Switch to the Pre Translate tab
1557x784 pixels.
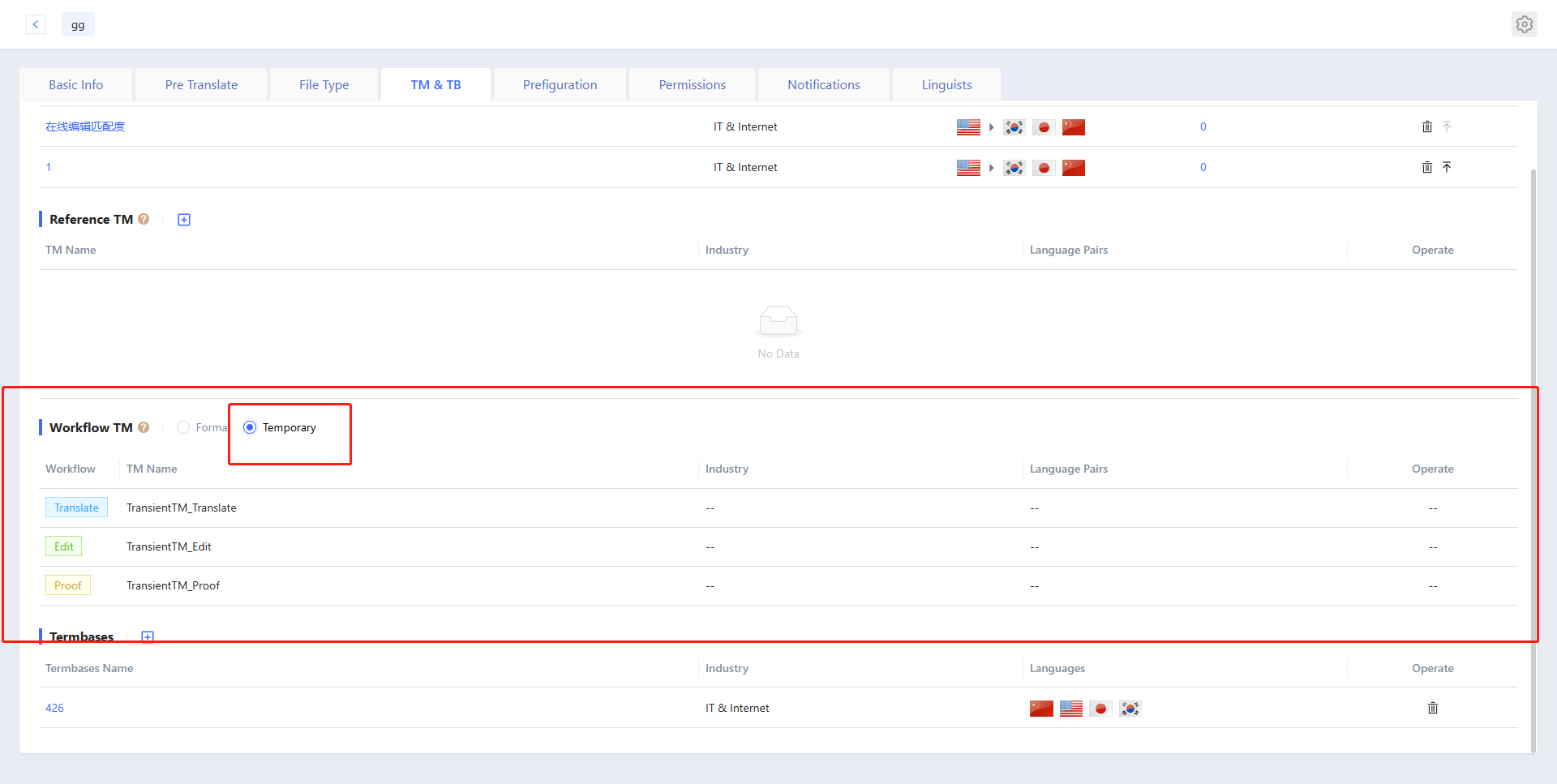(x=201, y=84)
